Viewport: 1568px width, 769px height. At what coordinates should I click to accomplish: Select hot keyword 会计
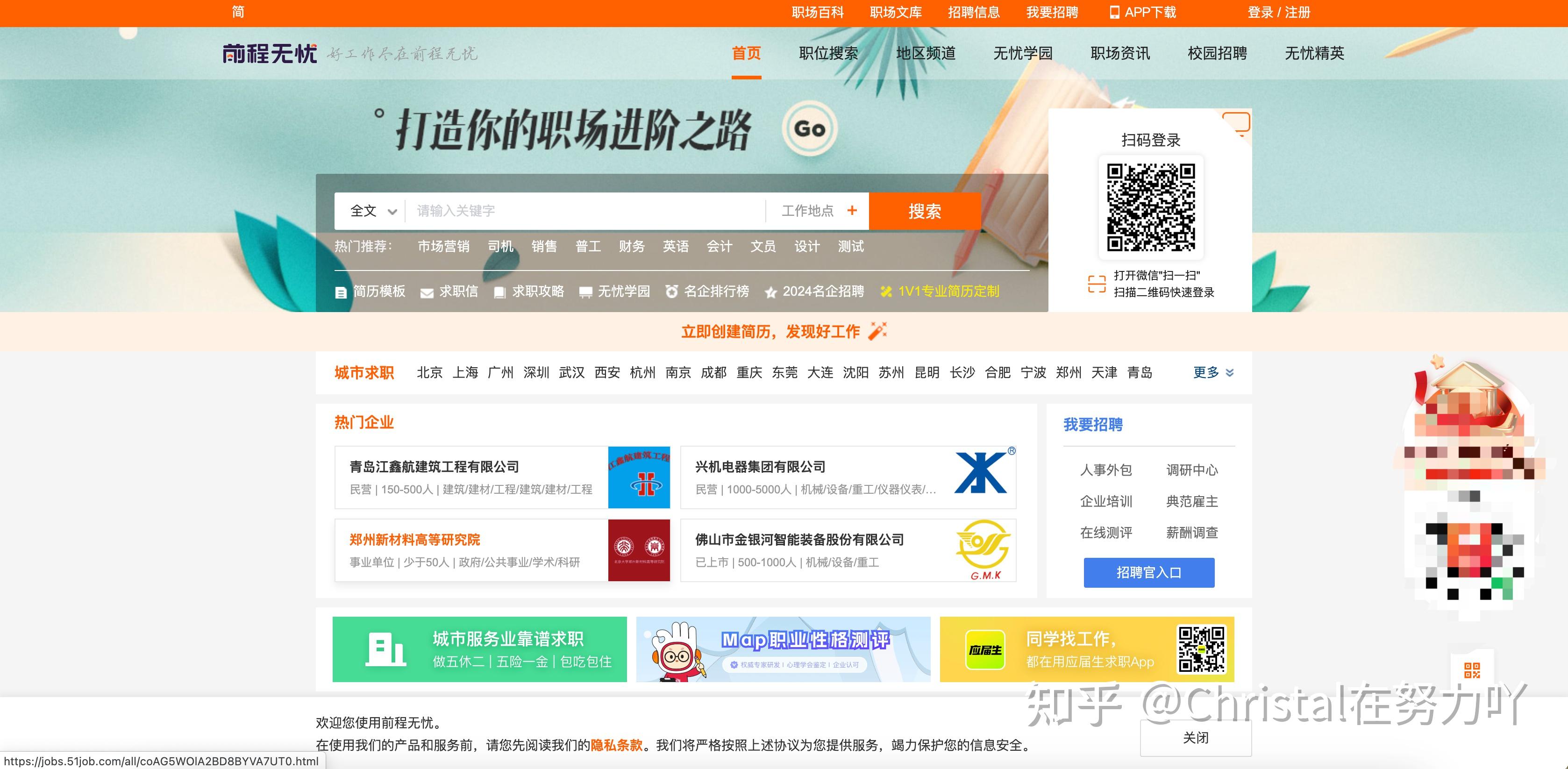pyautogui.click(x=719, y=246)
